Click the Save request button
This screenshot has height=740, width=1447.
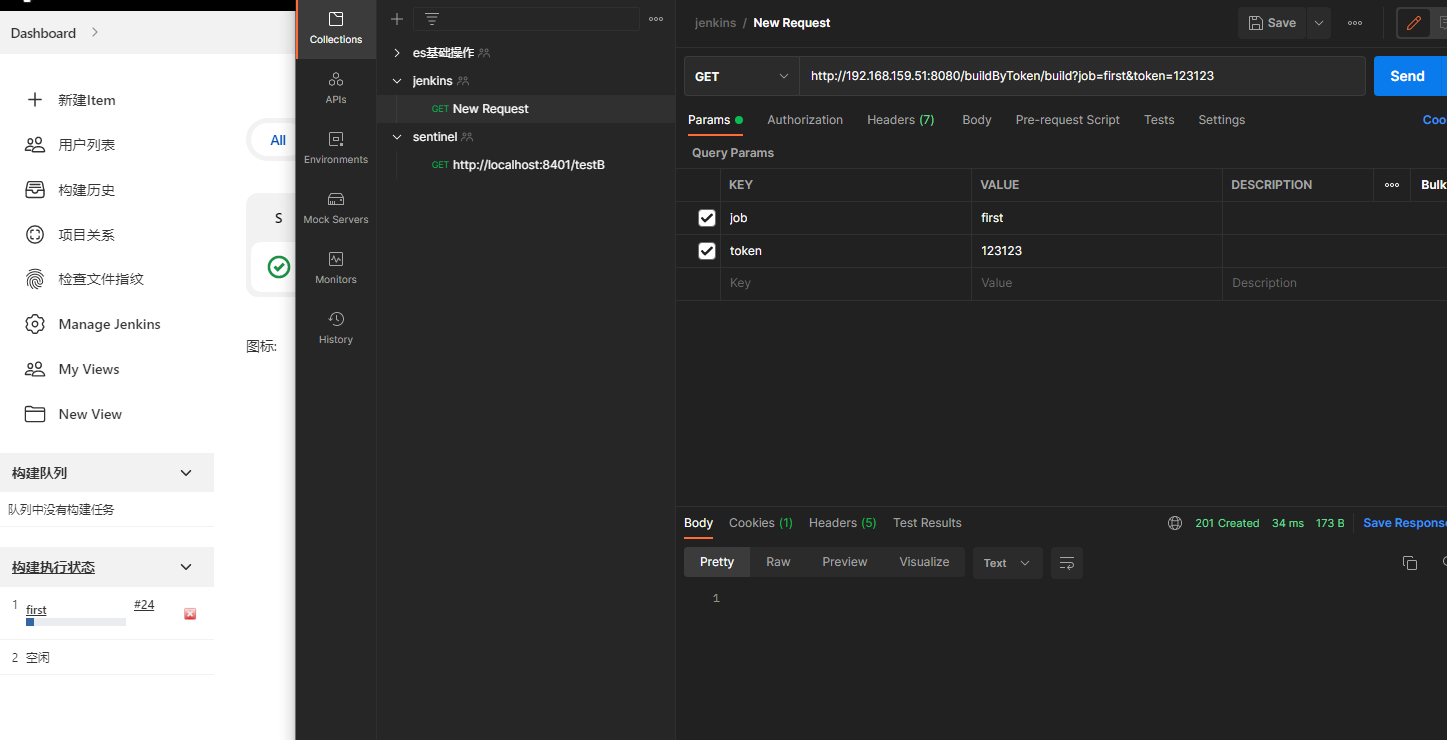tap(1272, 23)
